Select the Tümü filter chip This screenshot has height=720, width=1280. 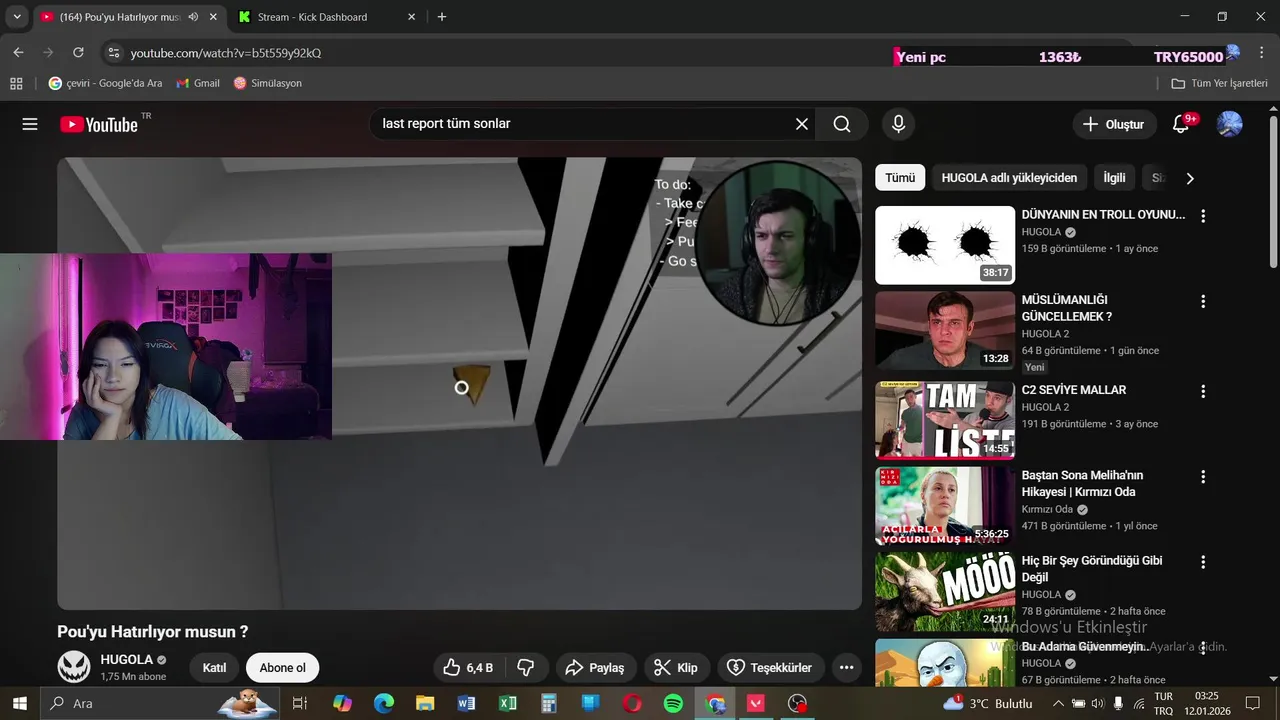tap(900, 178)
